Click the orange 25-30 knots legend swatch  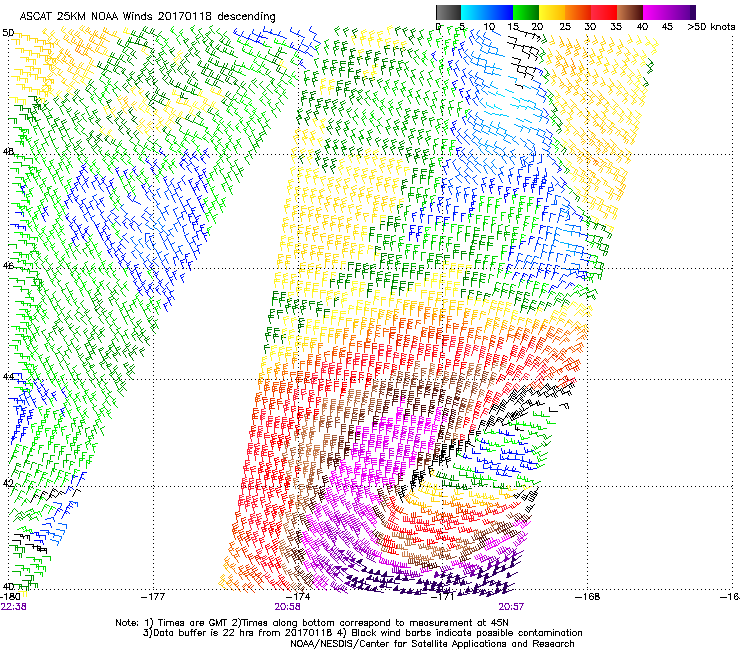[578, 12]
